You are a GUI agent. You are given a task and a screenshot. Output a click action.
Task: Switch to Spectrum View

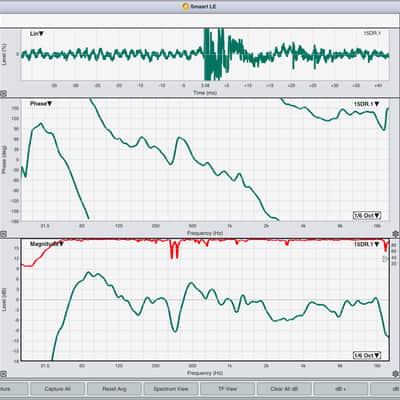(x=171, y=389)
